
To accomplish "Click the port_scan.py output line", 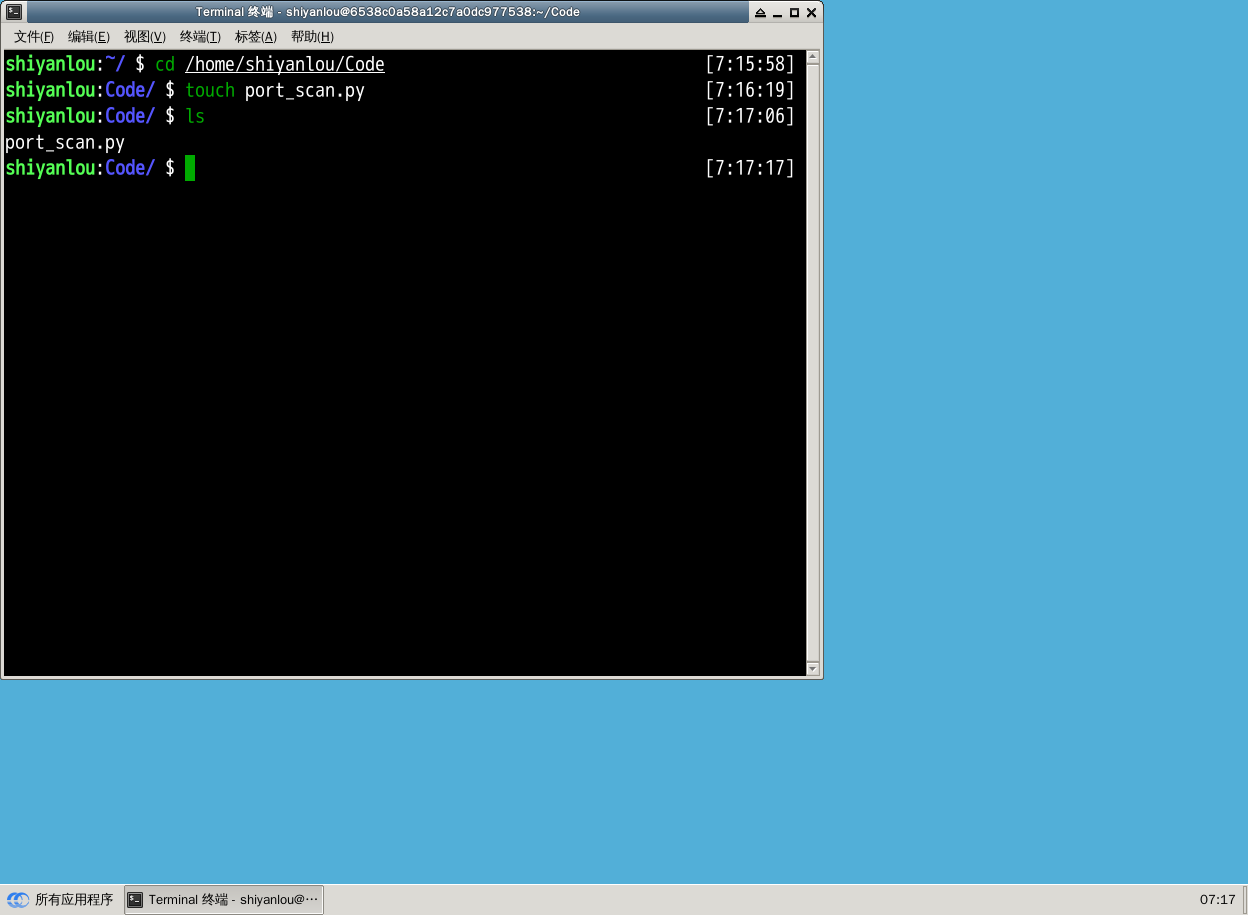I will coord(65,143).
